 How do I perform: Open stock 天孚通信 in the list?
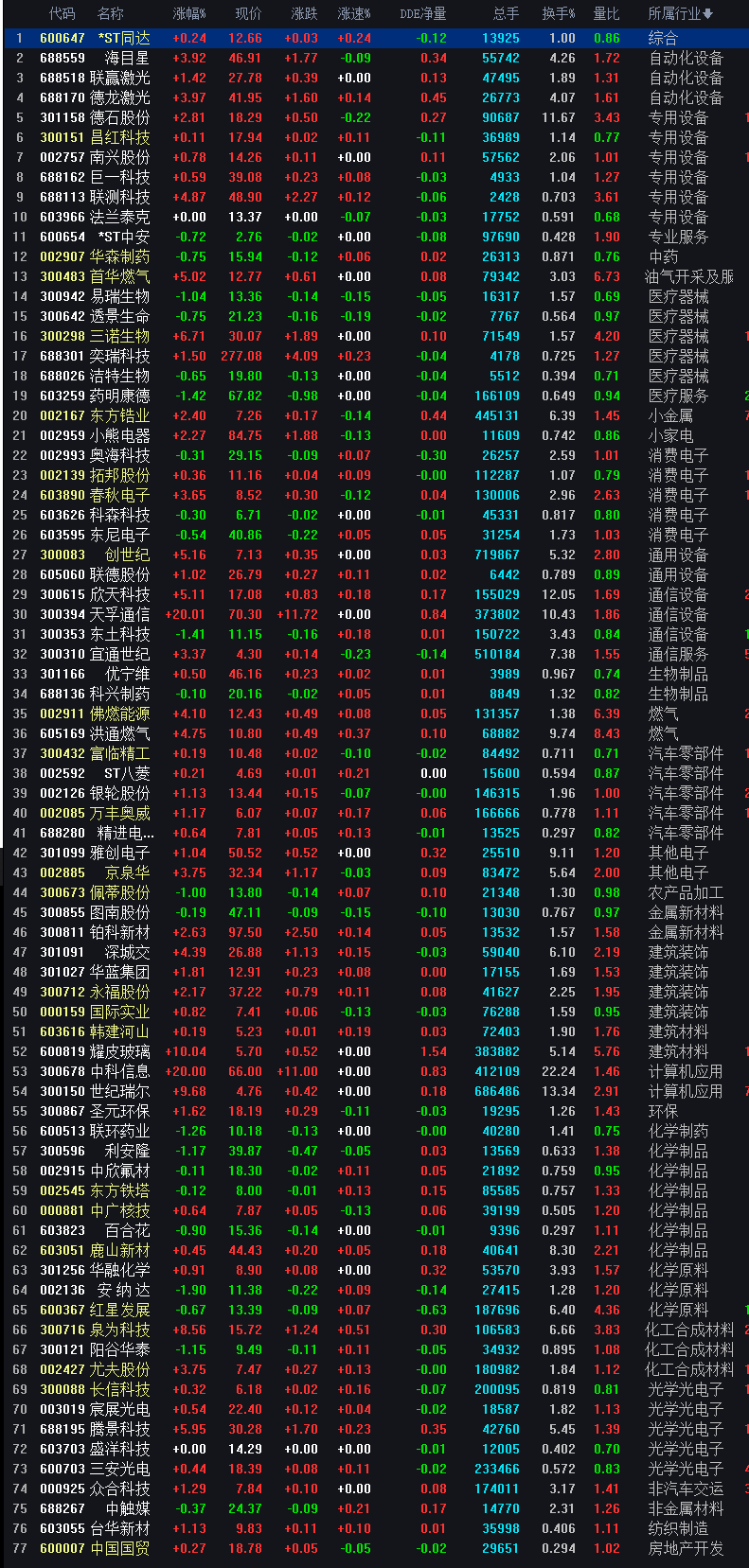point(119,614)
